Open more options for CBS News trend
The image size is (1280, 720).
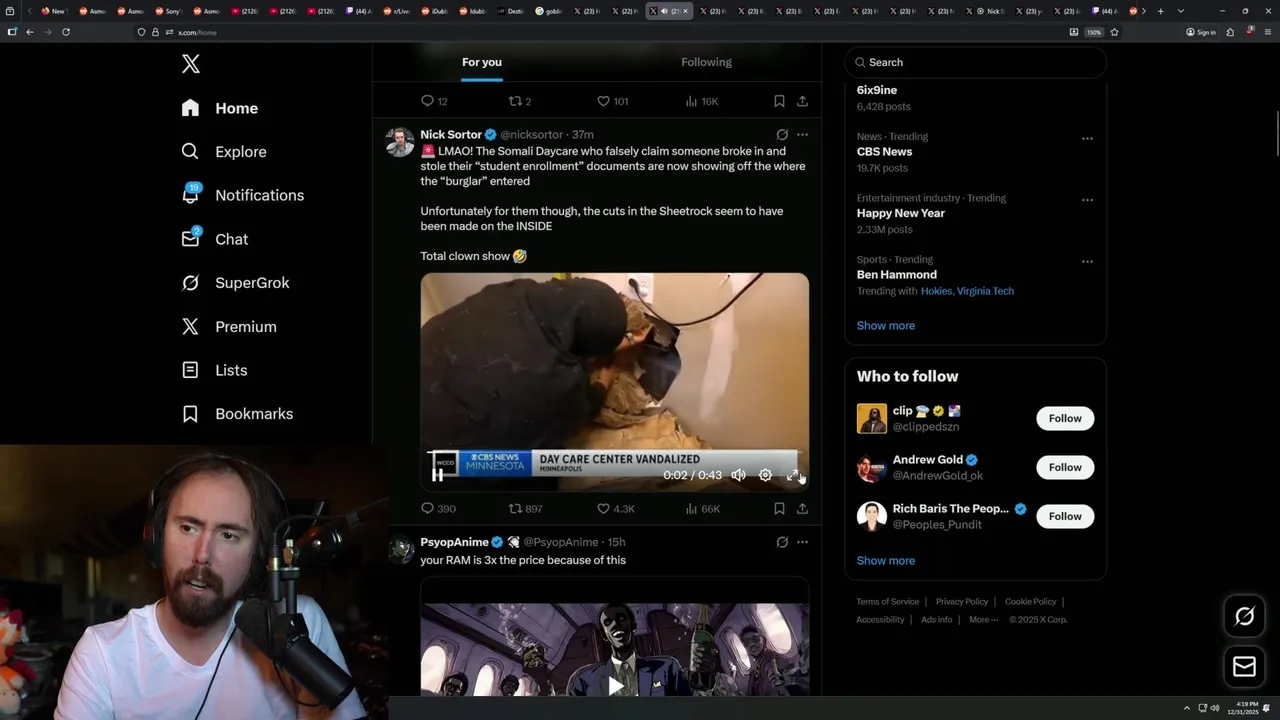(x=1087, y=138)
